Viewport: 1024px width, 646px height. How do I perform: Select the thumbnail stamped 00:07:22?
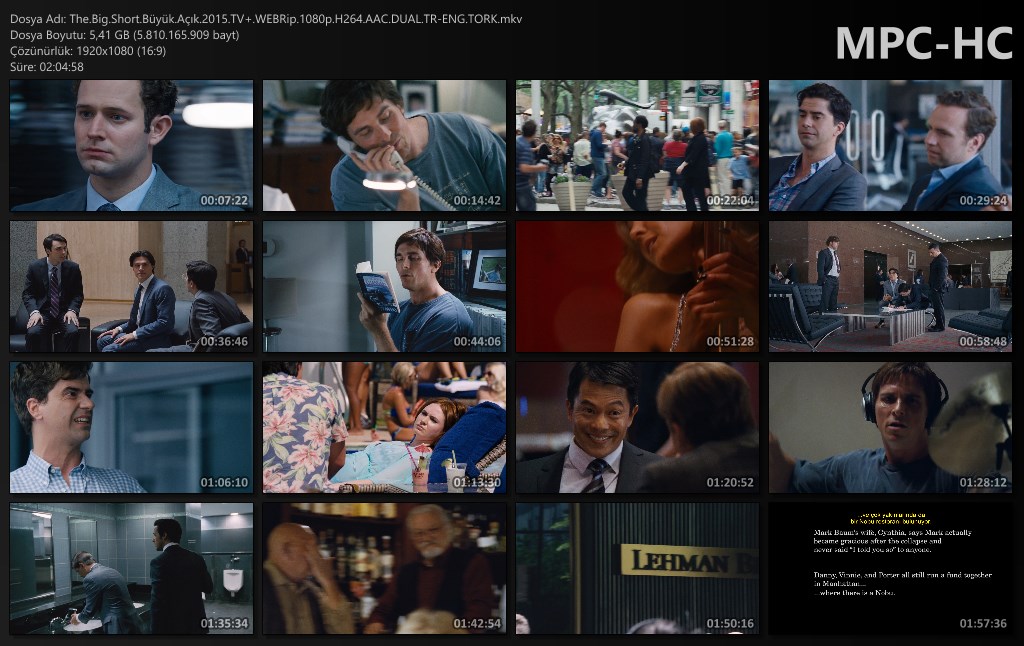[131, 146]
